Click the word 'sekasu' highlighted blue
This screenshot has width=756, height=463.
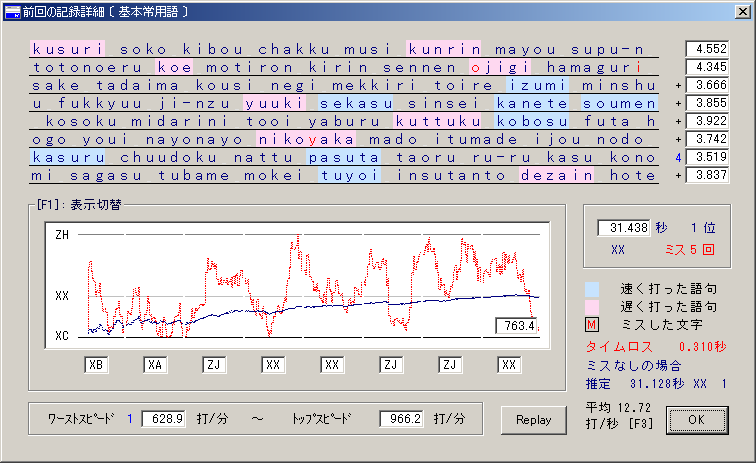click(x=356, y=103)
